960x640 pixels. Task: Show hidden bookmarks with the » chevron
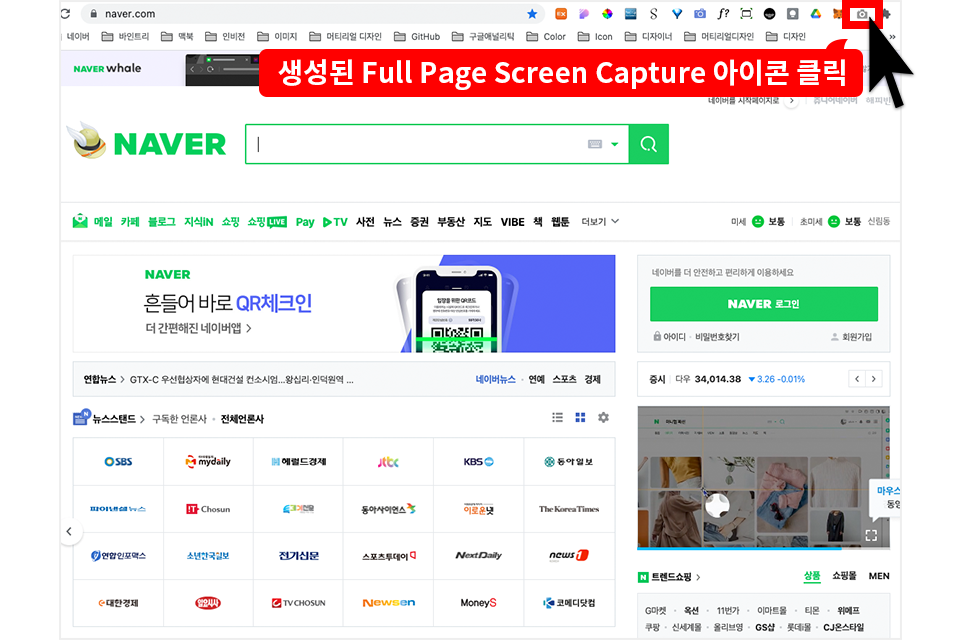pyautogui.click(x=893, y=37)
